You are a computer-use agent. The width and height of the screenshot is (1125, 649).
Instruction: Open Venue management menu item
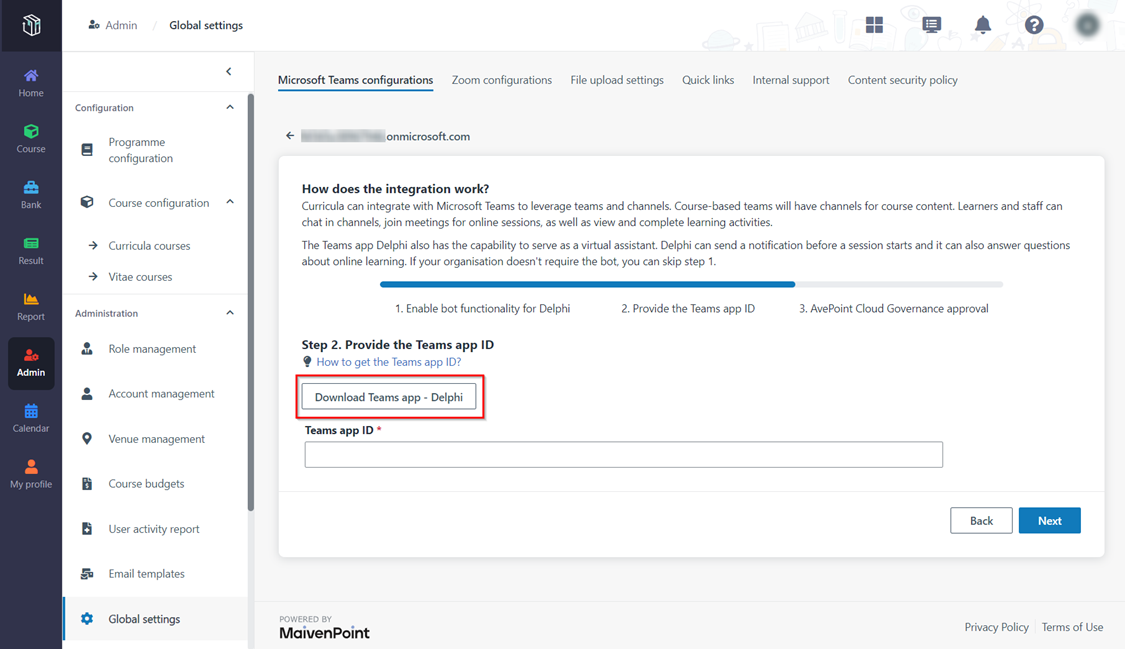pyautogui.click(x=156, y=438)
